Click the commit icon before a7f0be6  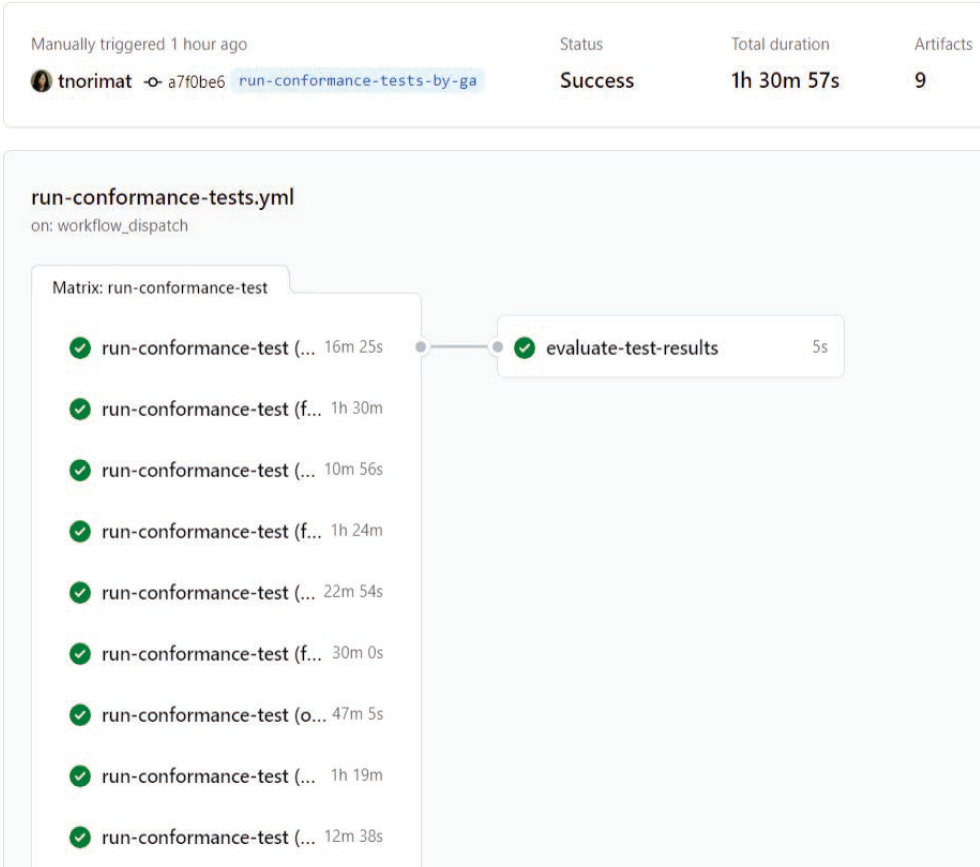pos(152,81)
